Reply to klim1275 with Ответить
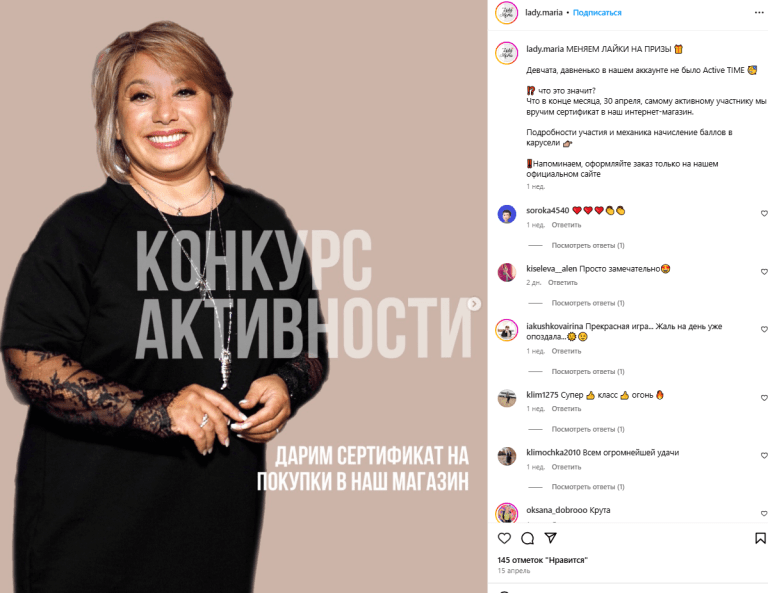 [x=566, y=409]
